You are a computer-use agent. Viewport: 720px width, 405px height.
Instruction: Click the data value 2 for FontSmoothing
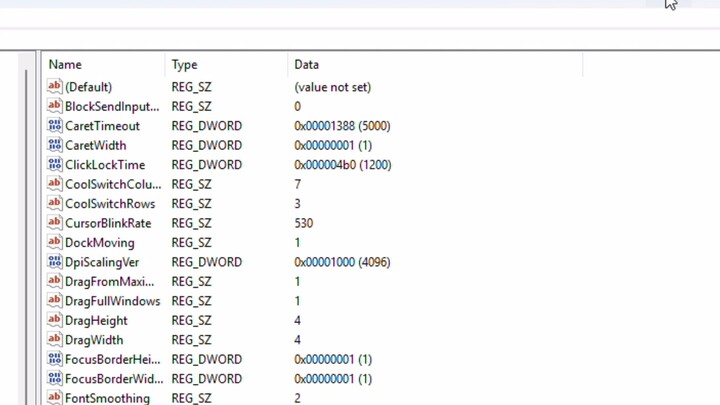click(298, 398)
